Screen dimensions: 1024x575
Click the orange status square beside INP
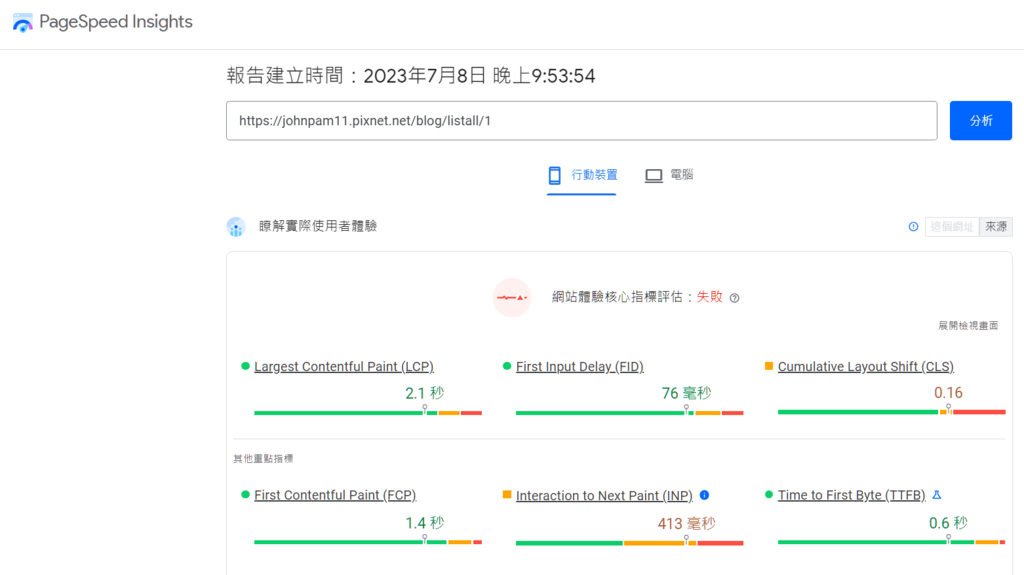pos(507,495)
